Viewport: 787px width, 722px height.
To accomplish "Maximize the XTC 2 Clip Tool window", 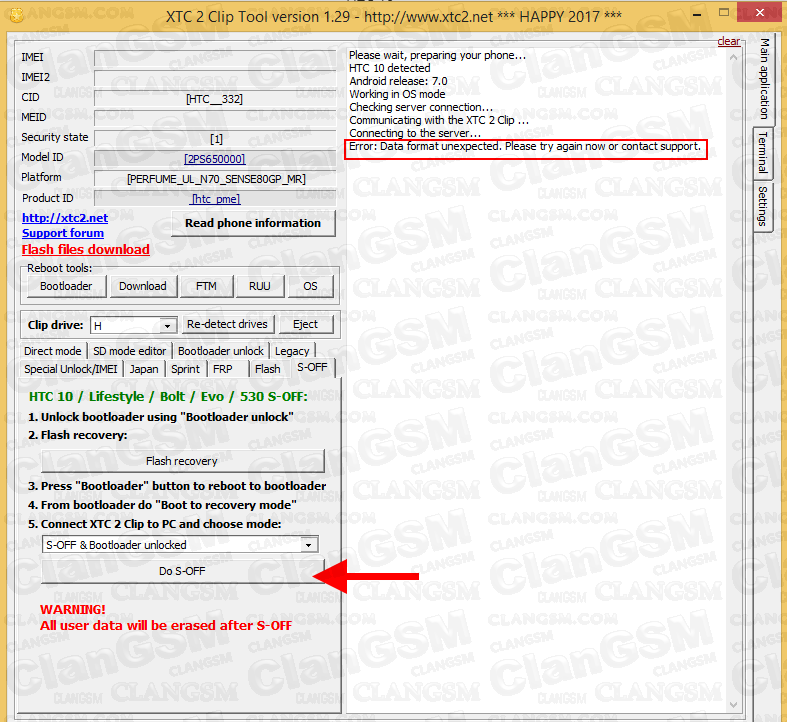I will coord(724,13).
